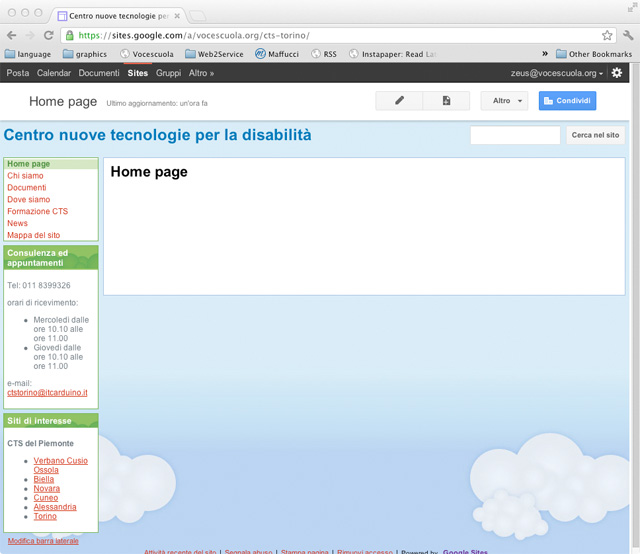This screenshot has height=554, width=640.
Task: Click the new page icon button
Action: pos(446,101)
